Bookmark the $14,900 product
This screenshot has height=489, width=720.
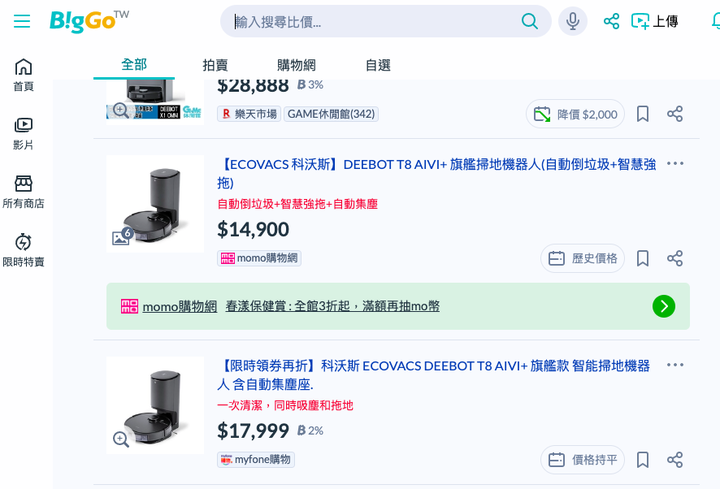point(643,258)
